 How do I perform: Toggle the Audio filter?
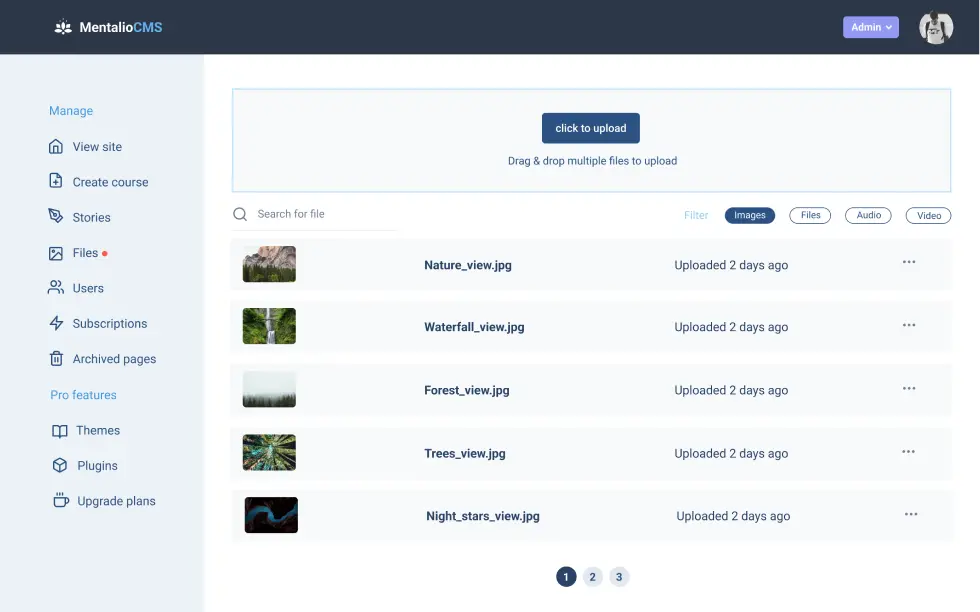point(867,215)
